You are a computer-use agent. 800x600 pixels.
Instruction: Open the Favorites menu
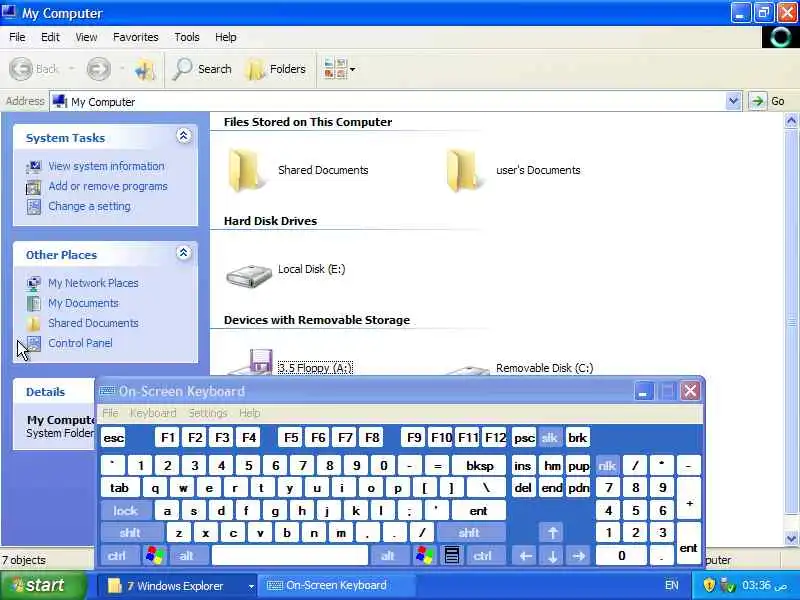pyautogui.click(x=136, y=37)
